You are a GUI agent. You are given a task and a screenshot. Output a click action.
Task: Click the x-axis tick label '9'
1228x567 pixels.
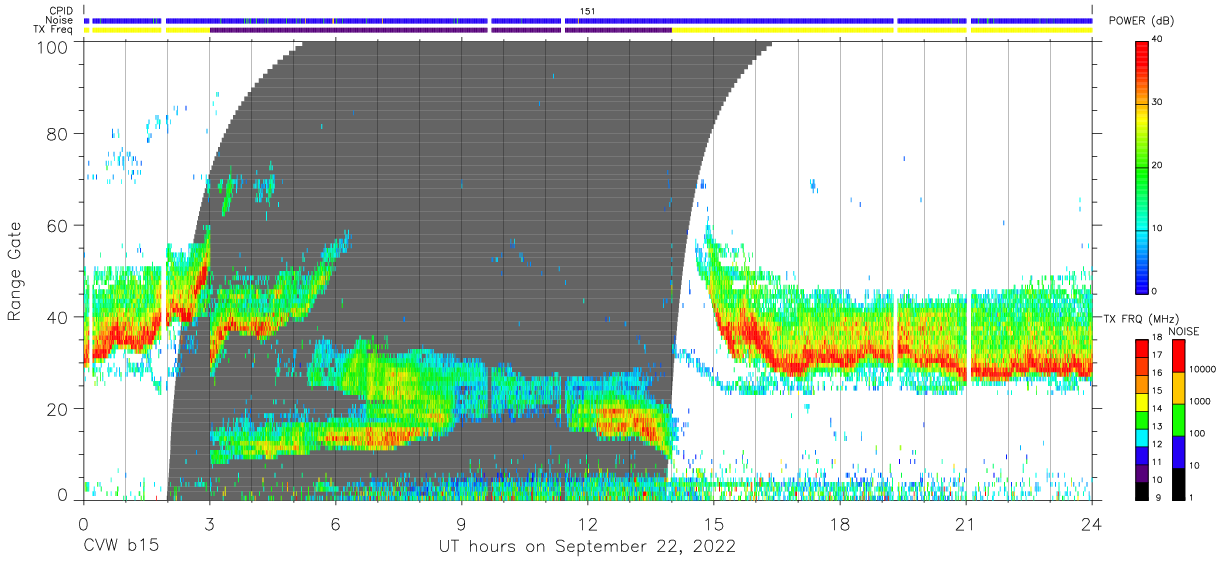[461, 524]
